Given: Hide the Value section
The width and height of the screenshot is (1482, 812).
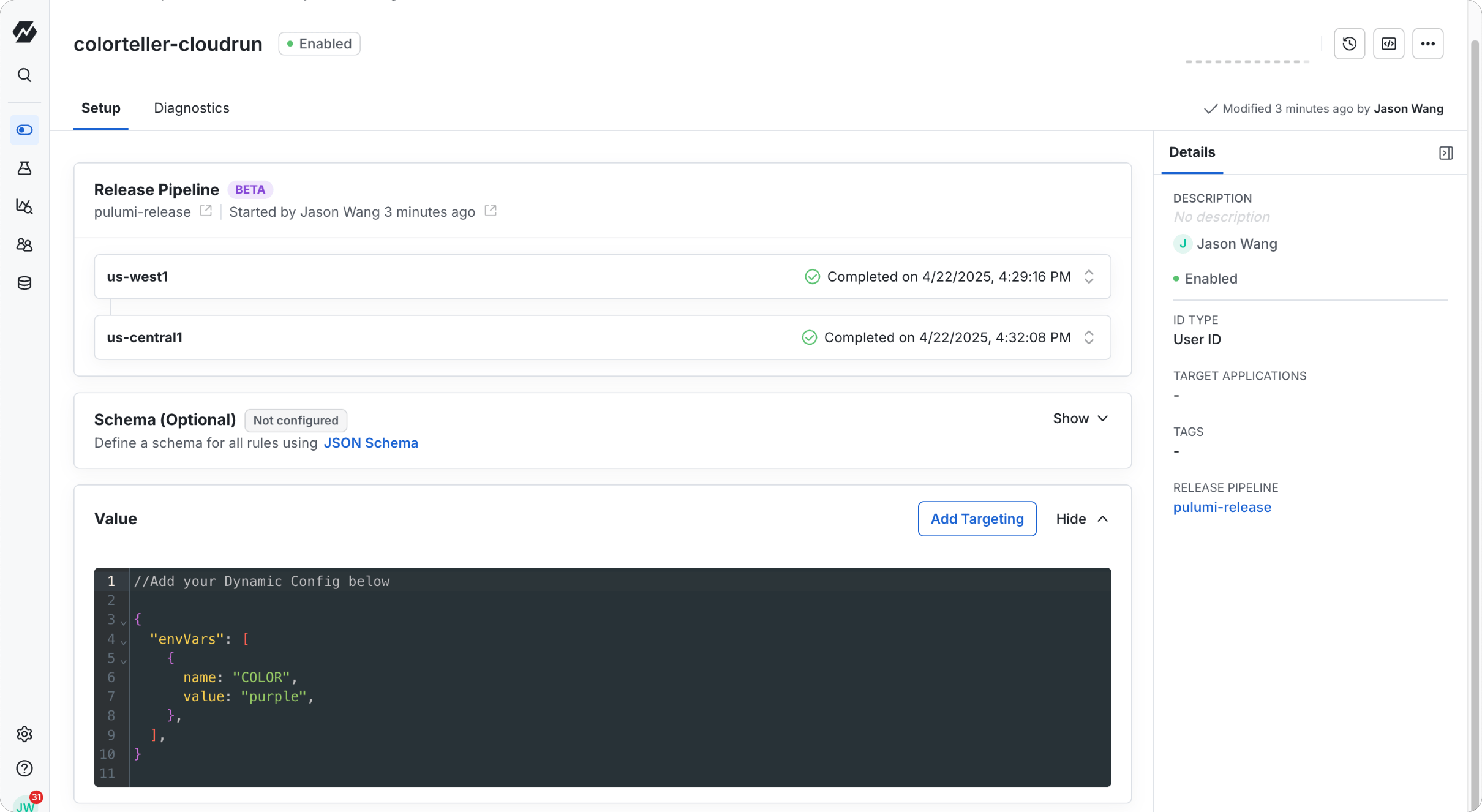Looking at the screenshot, I should (1081, 519).
